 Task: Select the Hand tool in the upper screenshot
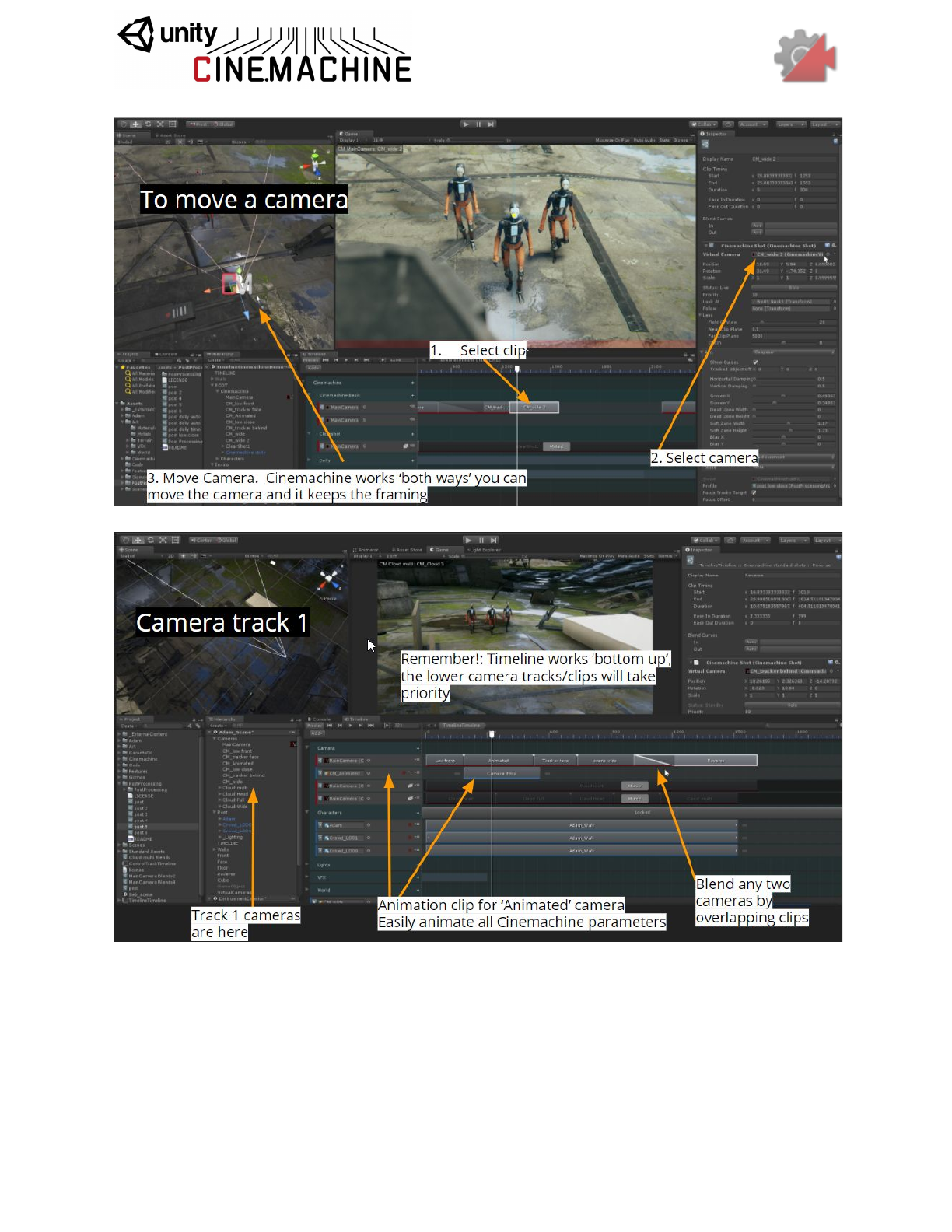click(124, 124)
